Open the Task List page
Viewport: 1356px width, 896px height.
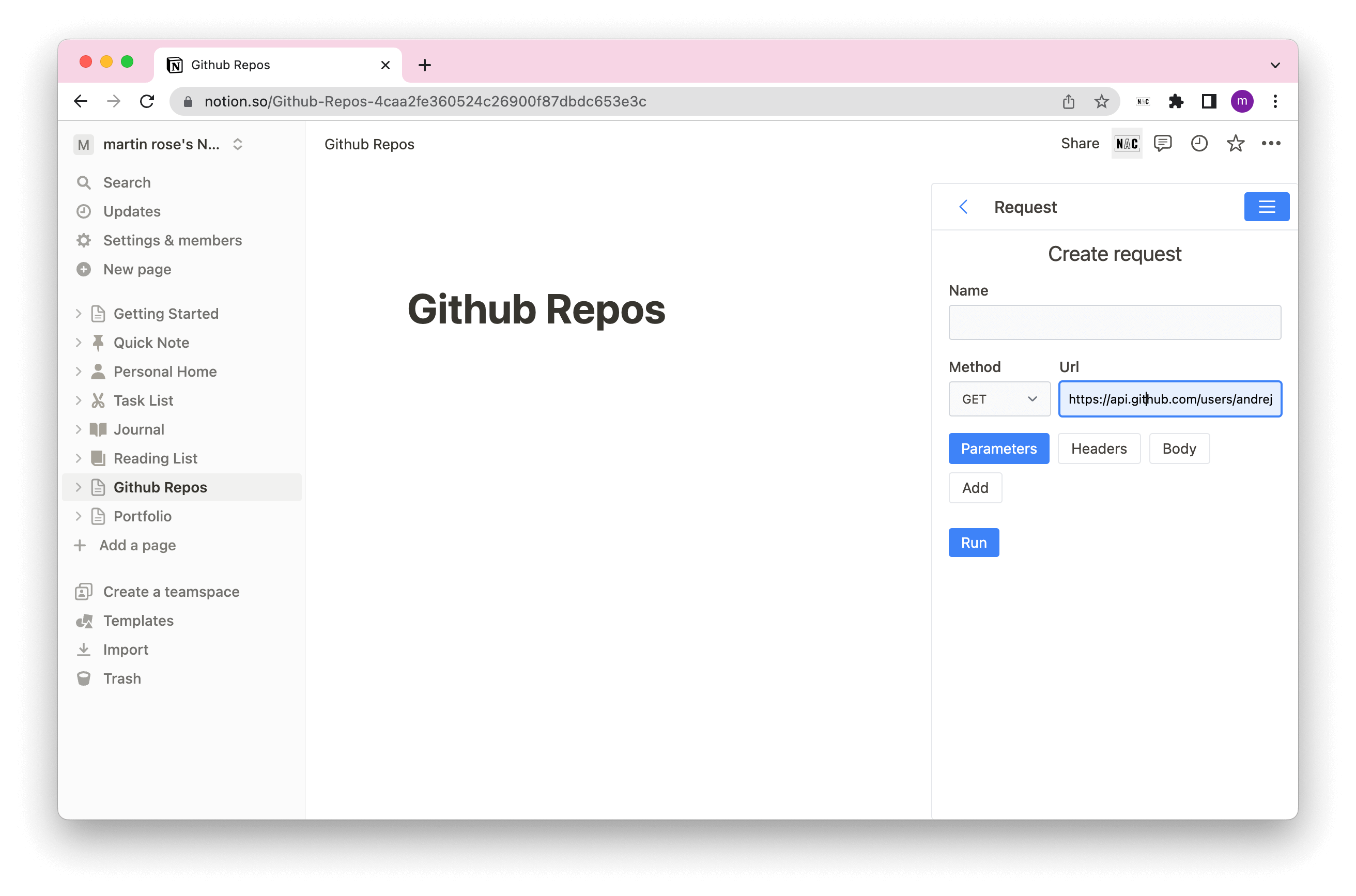click(x=144, y=400)
